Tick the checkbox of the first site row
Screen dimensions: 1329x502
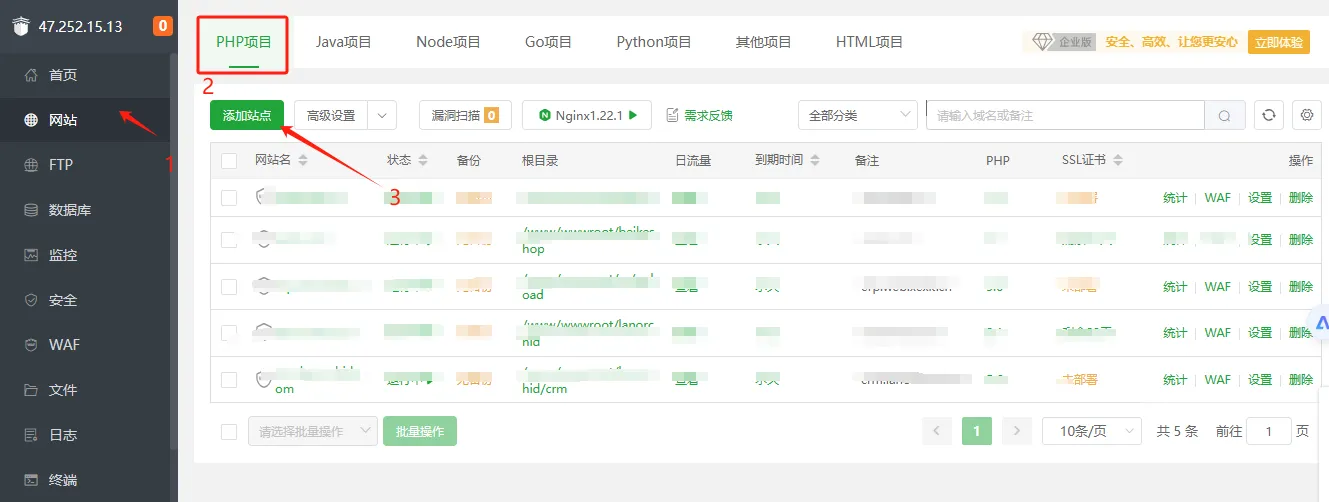click(x=229, y=198)
